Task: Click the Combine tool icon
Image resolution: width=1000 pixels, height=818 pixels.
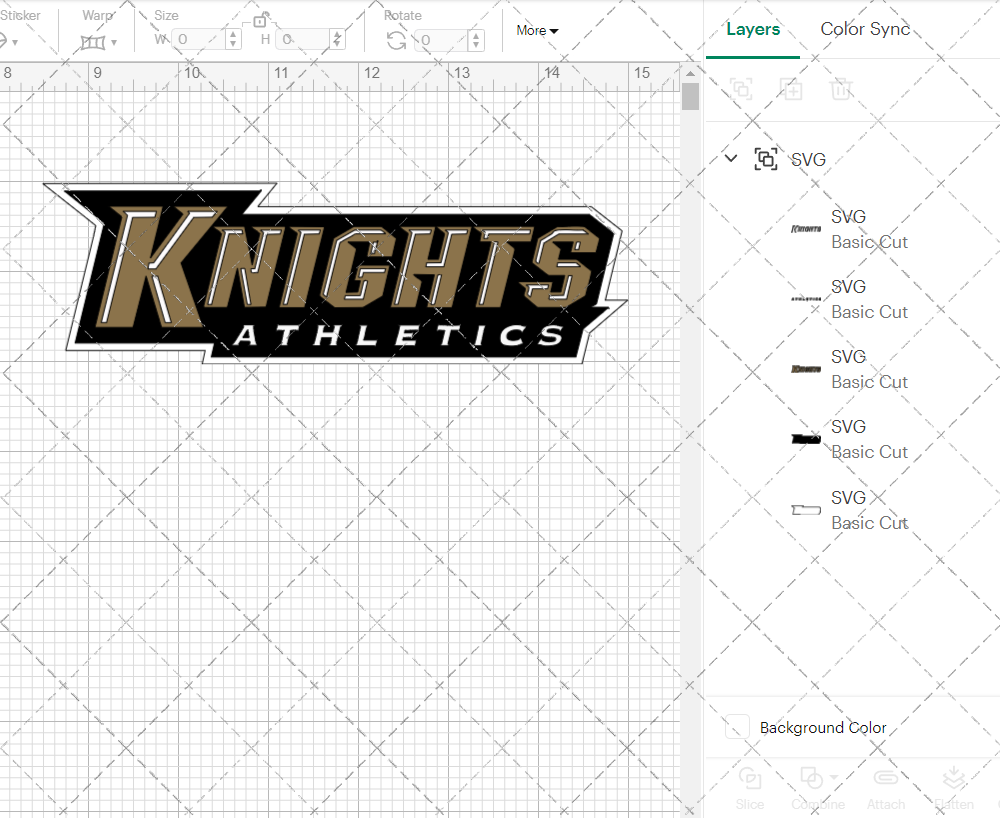Action: tap(810, 779)
